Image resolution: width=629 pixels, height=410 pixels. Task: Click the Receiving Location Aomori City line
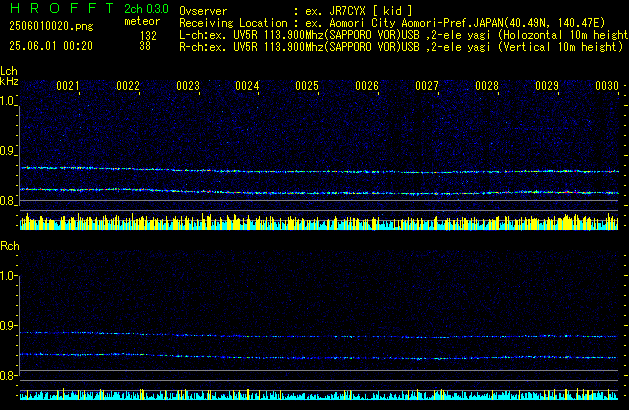(x=392, y=23)
